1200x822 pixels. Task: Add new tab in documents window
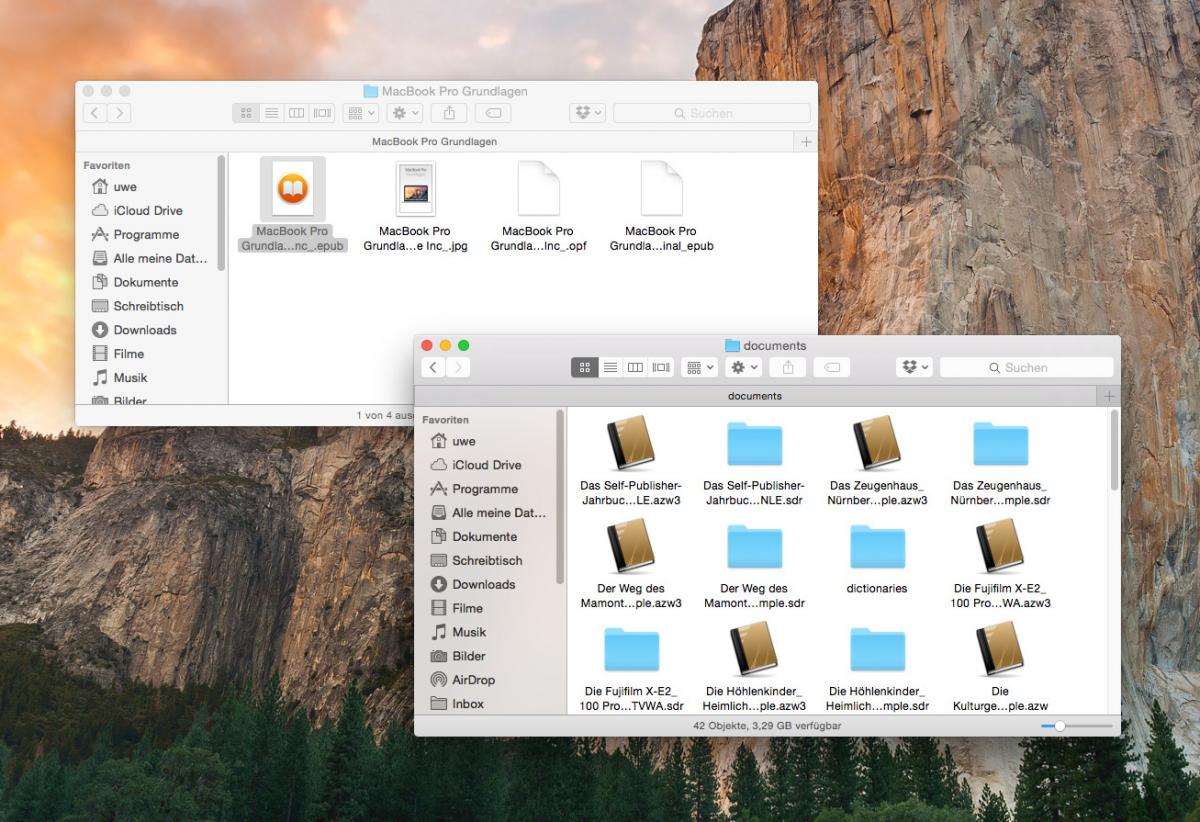click(1109, 396)
